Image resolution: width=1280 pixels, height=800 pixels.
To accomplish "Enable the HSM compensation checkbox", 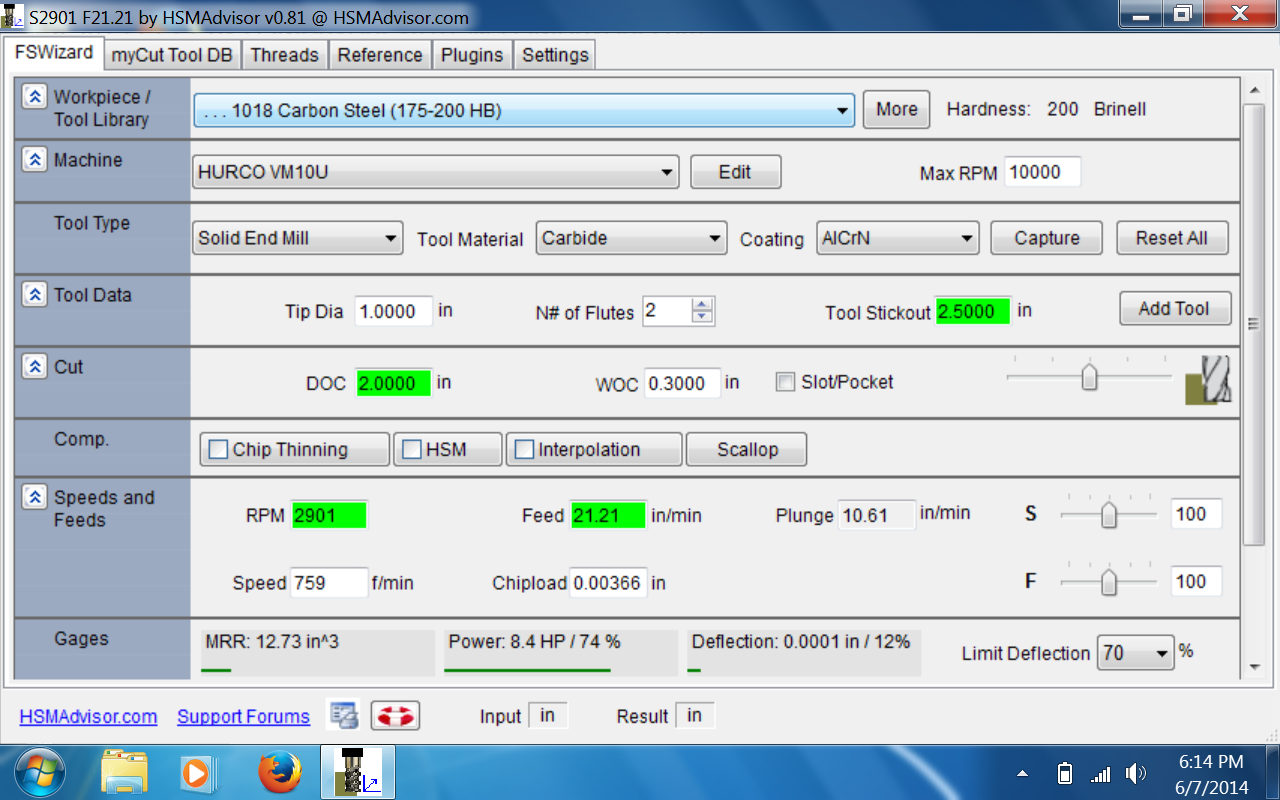I will [411, 450].
